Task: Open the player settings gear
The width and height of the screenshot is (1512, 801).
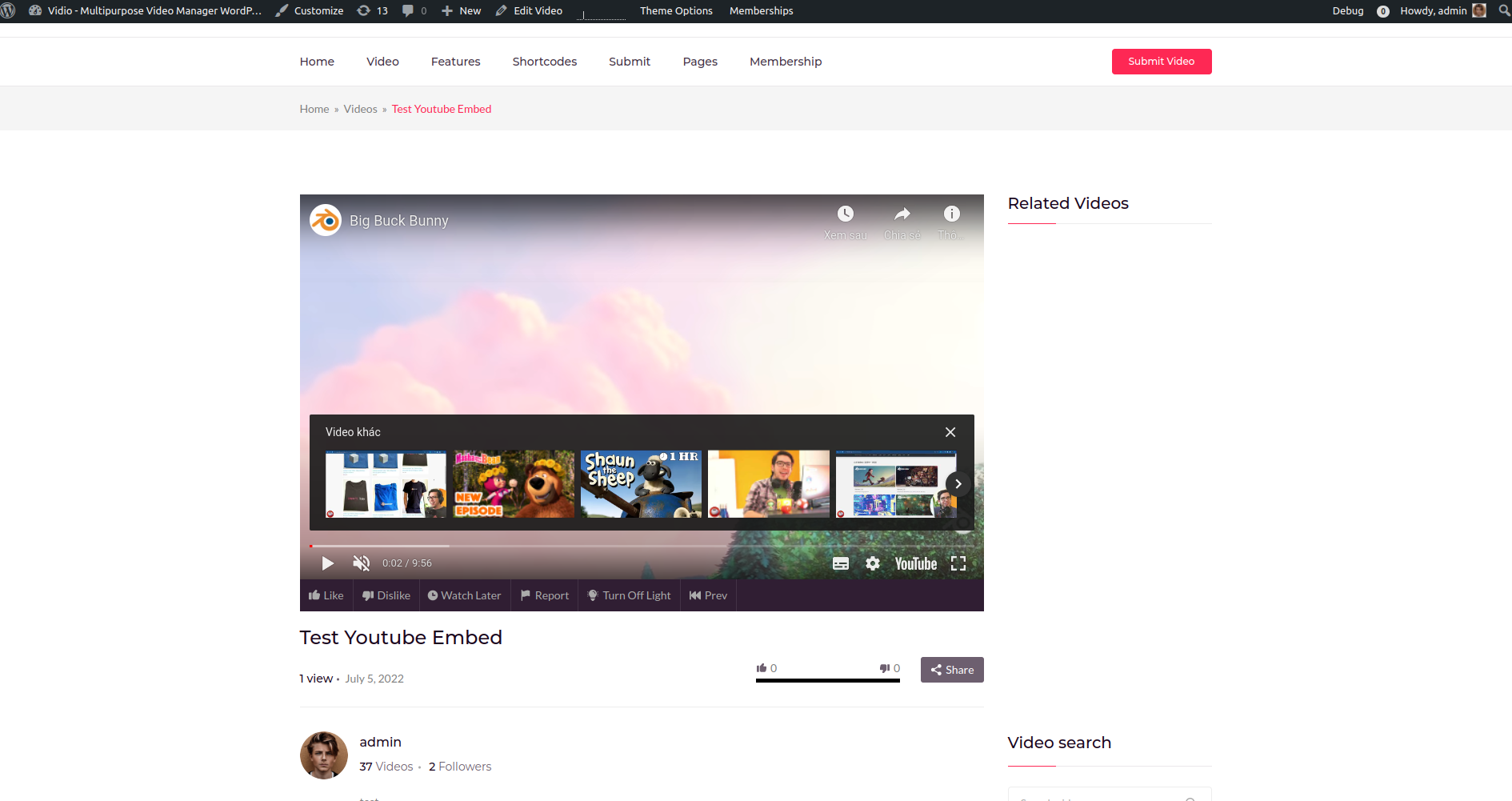Action: (x=872, y=563)
